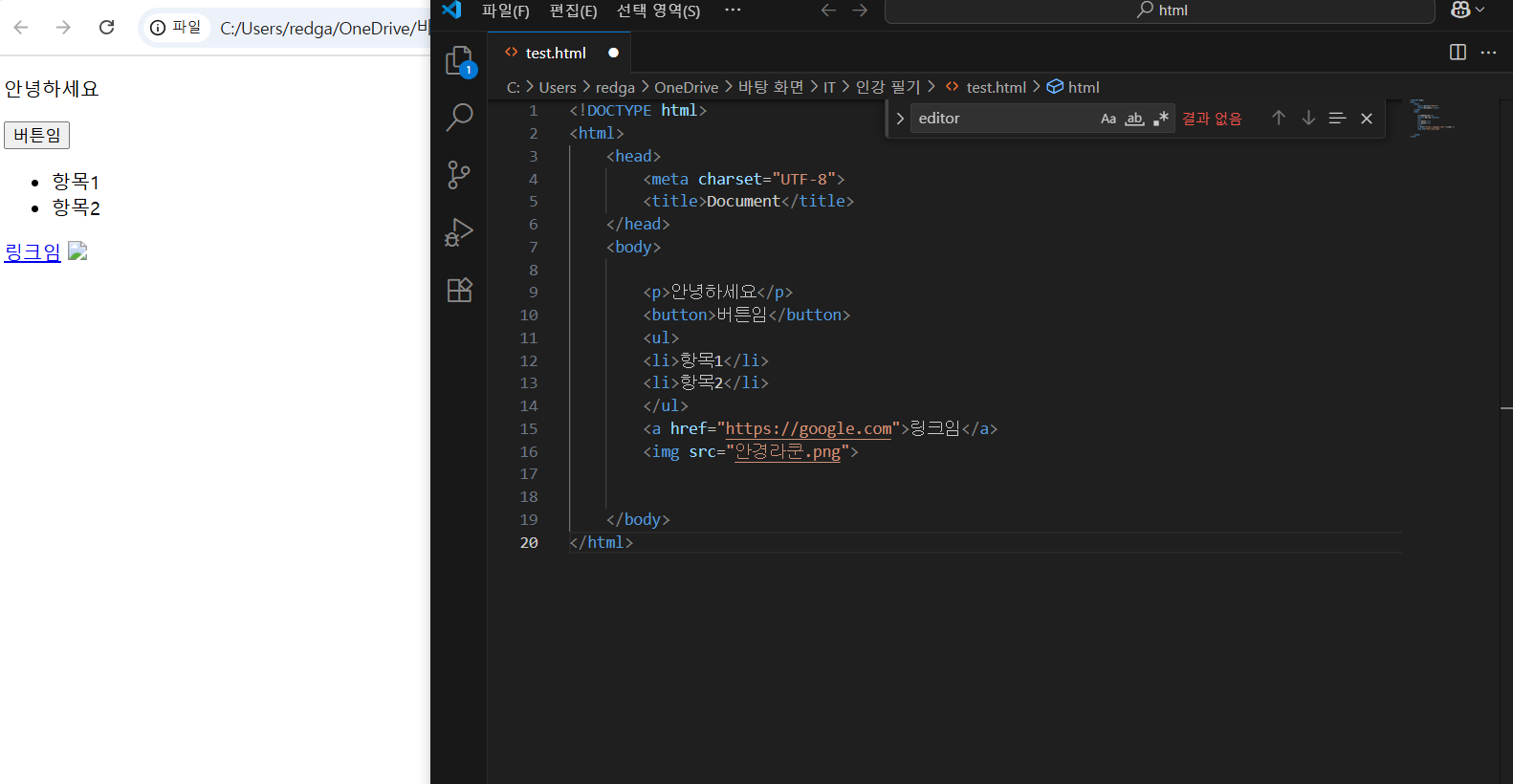Viewport: 1513px width, 784px height.
Task: Click the button 버튼임 code line
Action: pos(746,315)
